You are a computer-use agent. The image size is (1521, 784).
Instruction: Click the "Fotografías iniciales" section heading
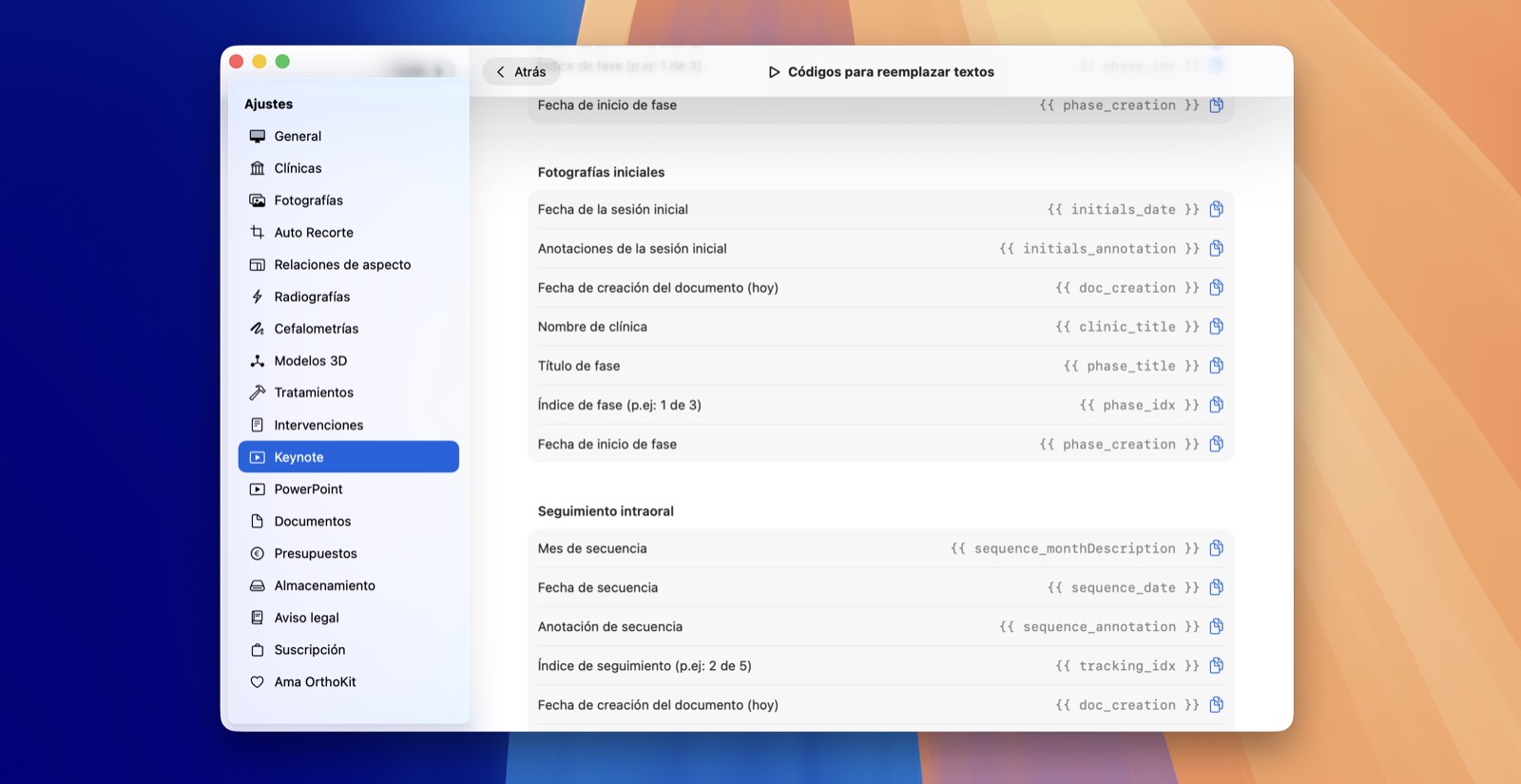click(601, 172)
